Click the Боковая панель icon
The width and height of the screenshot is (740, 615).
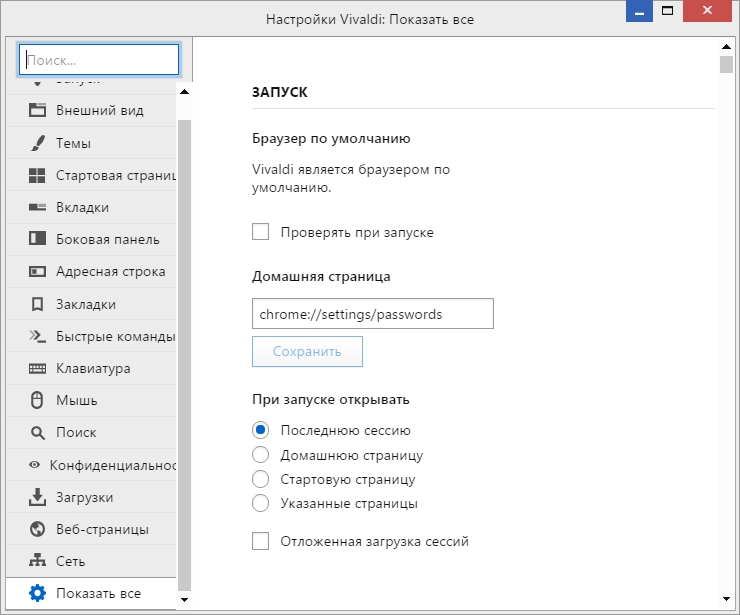click(37, 239)
